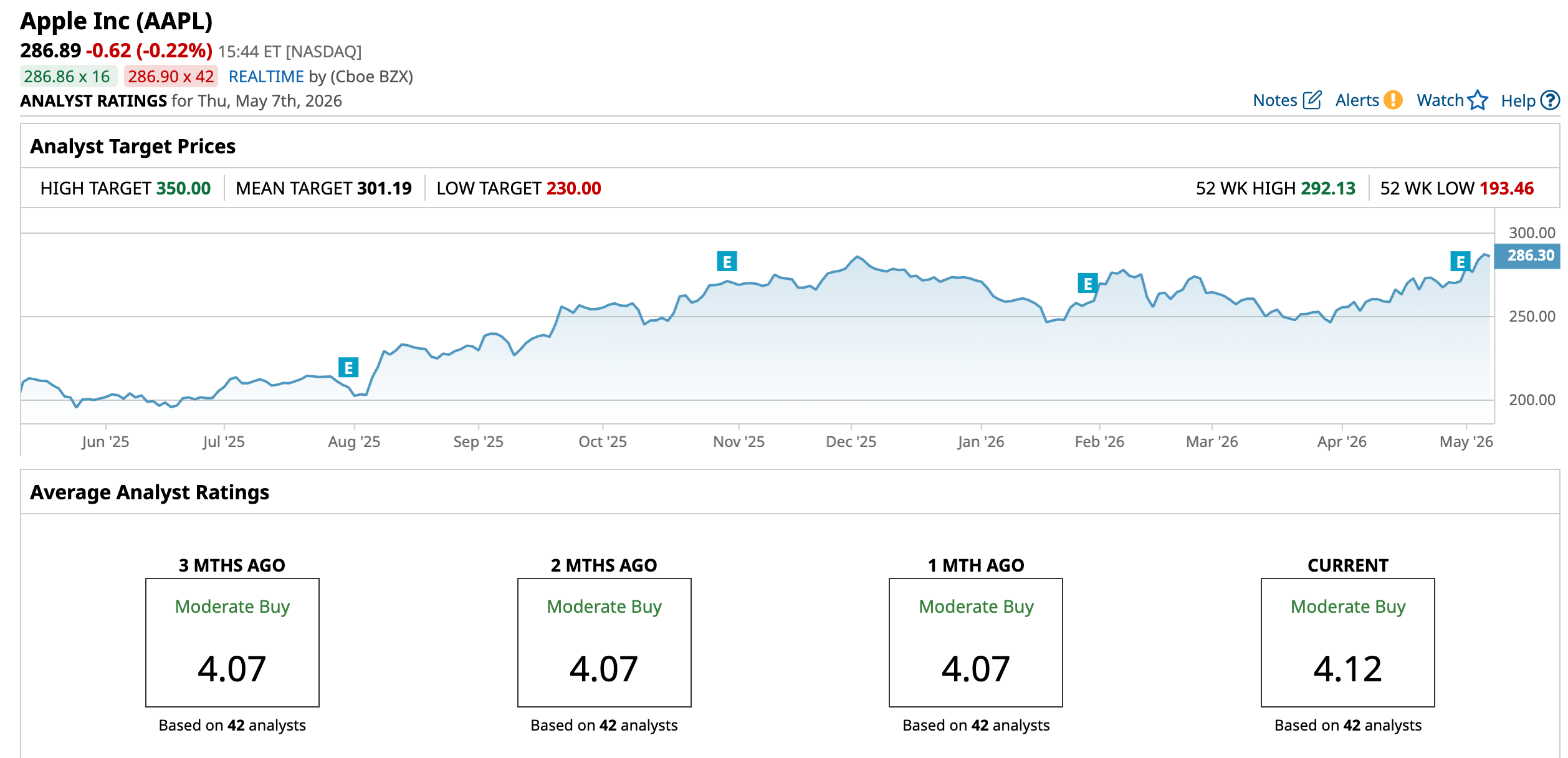Open the Help question mark icon
The image size is (1568, 758).
pos(1550,100)
